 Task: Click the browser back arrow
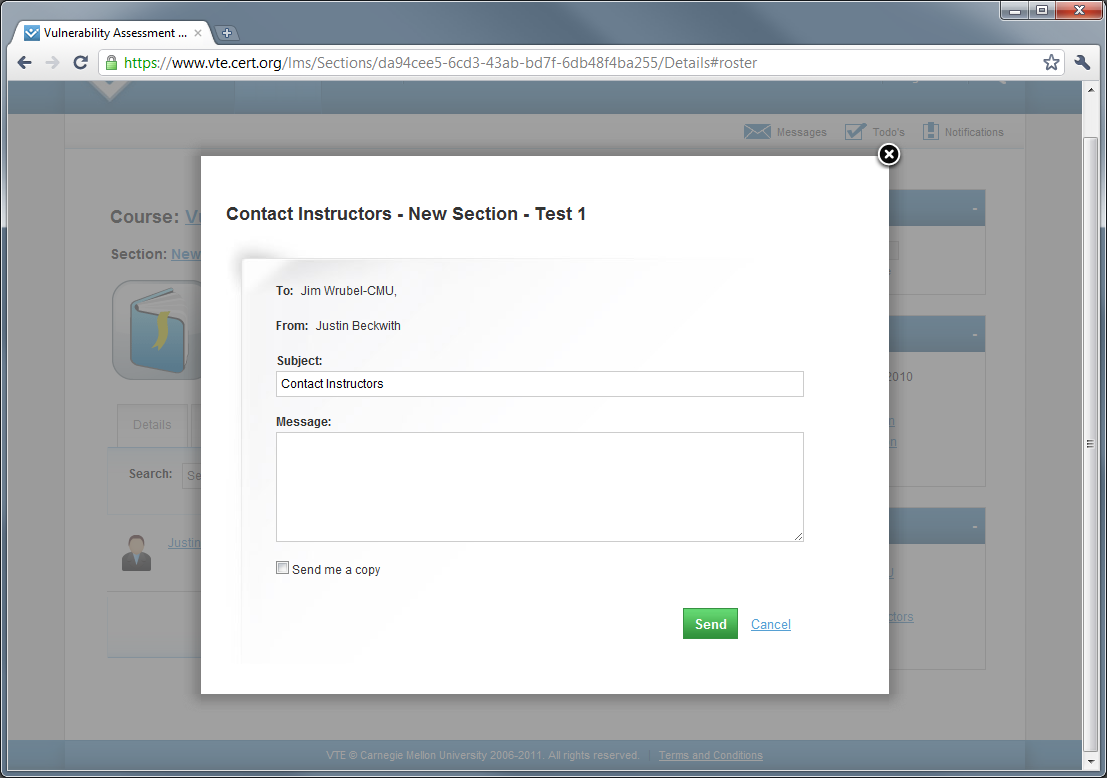click(25, 63)
